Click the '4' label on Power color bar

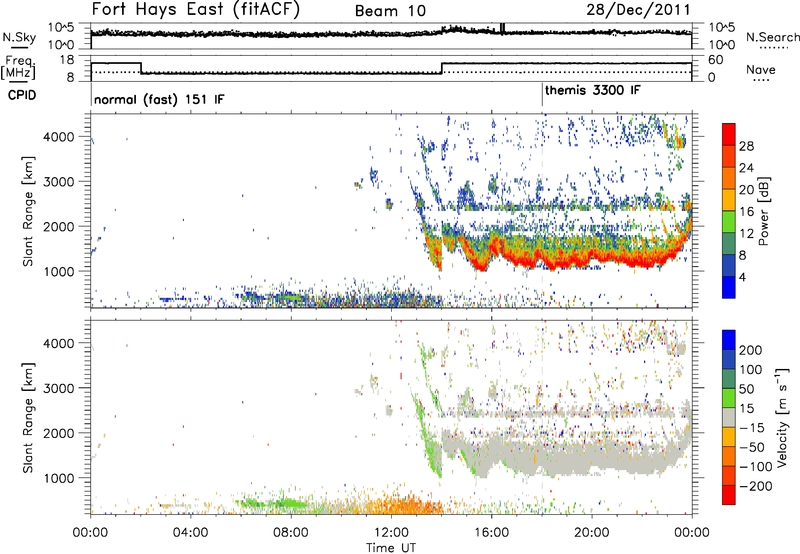coord(743,277)
